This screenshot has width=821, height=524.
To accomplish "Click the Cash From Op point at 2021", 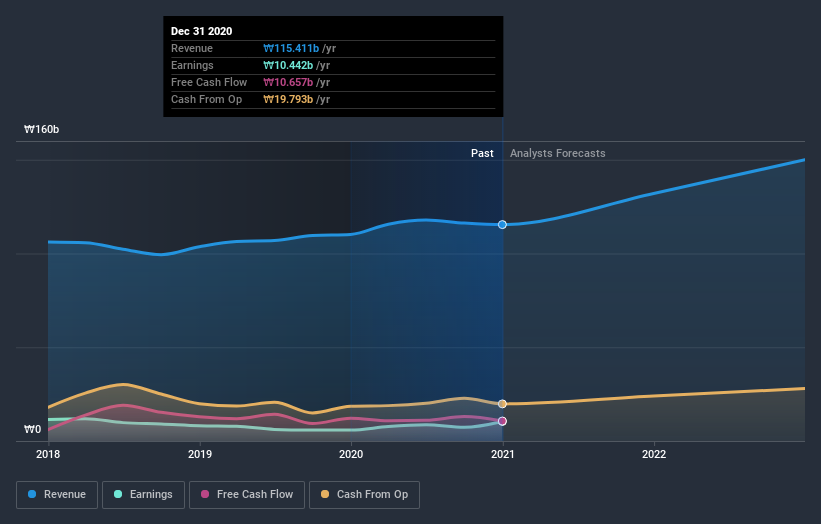I will (502, 404).
